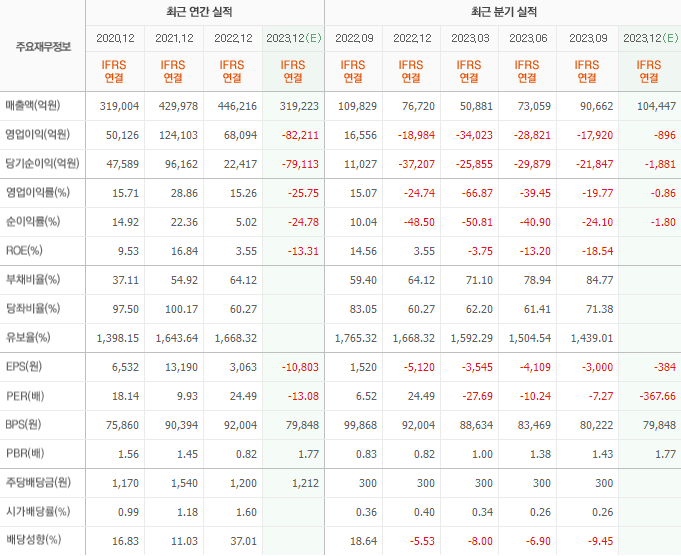681x556 pixels.
Task: Select the 매출액(억원) row label
Action: coord(33,106)
